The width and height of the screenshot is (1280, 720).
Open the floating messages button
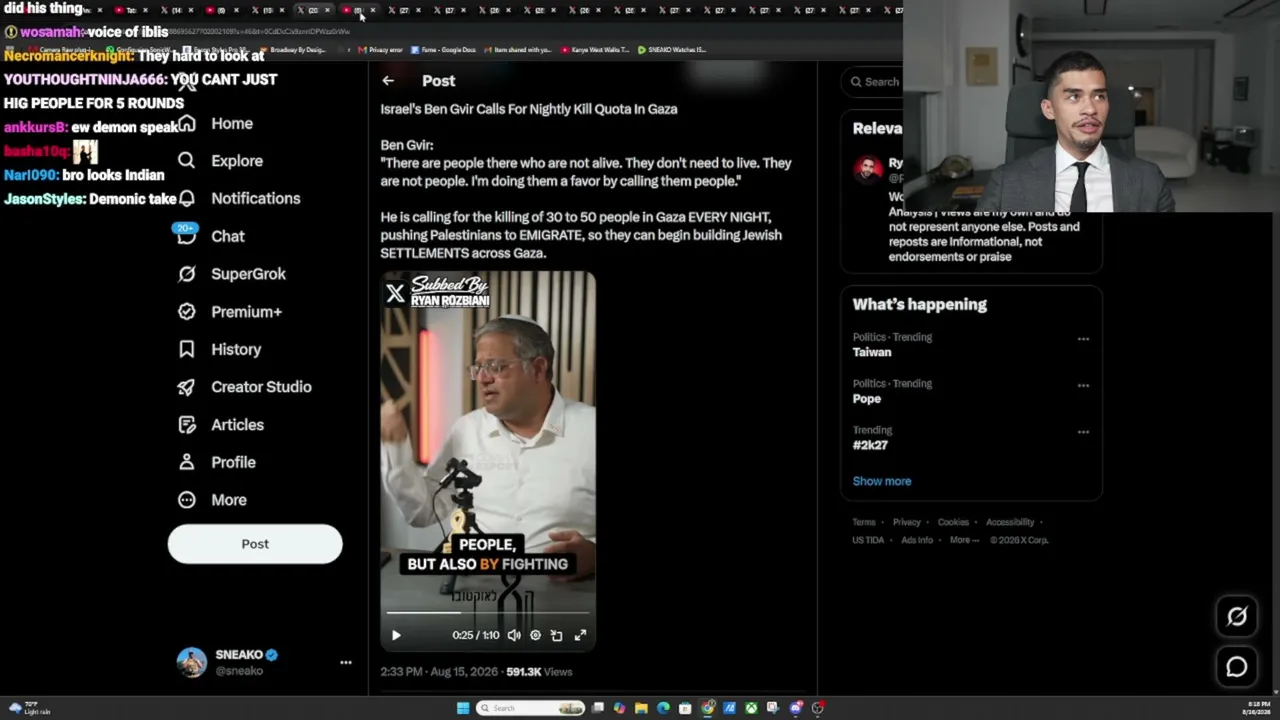[x=1237, y=667]
